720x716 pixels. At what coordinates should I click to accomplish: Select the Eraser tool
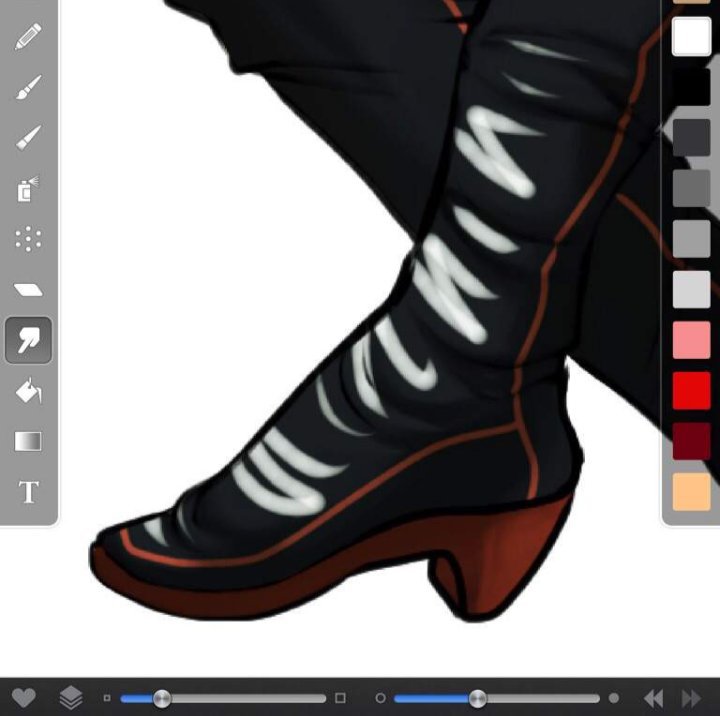[x=28, y=290]
